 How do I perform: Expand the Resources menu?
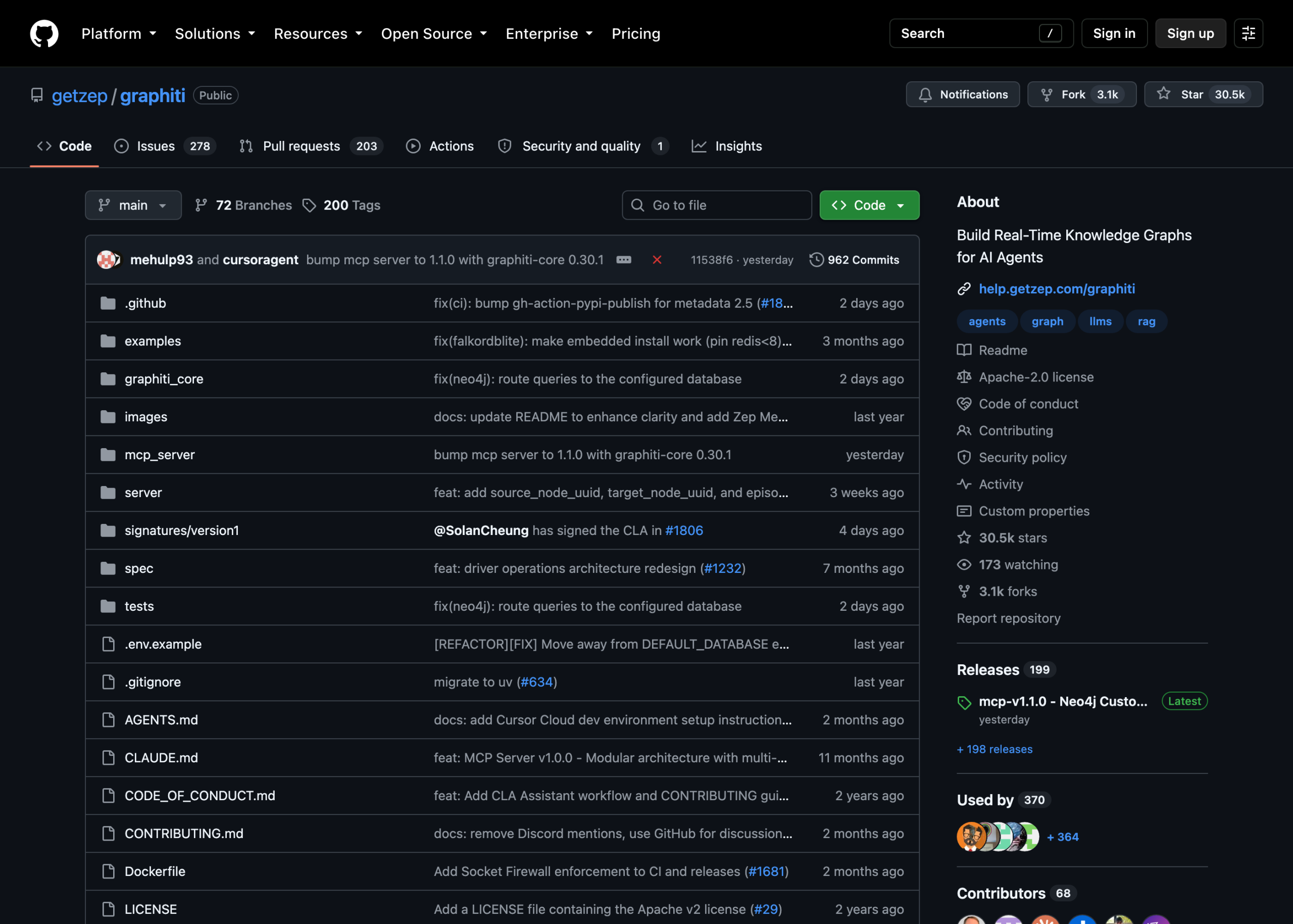pos(318,33)
